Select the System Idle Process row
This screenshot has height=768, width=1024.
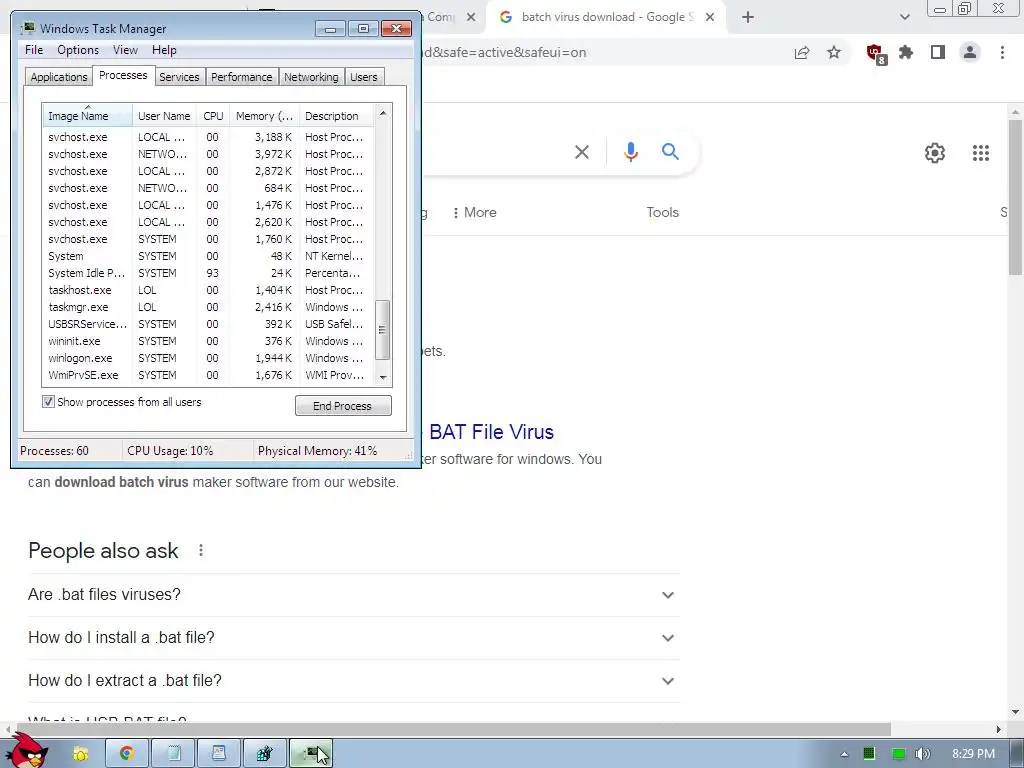pyautogui.click(x=208, y=273)
